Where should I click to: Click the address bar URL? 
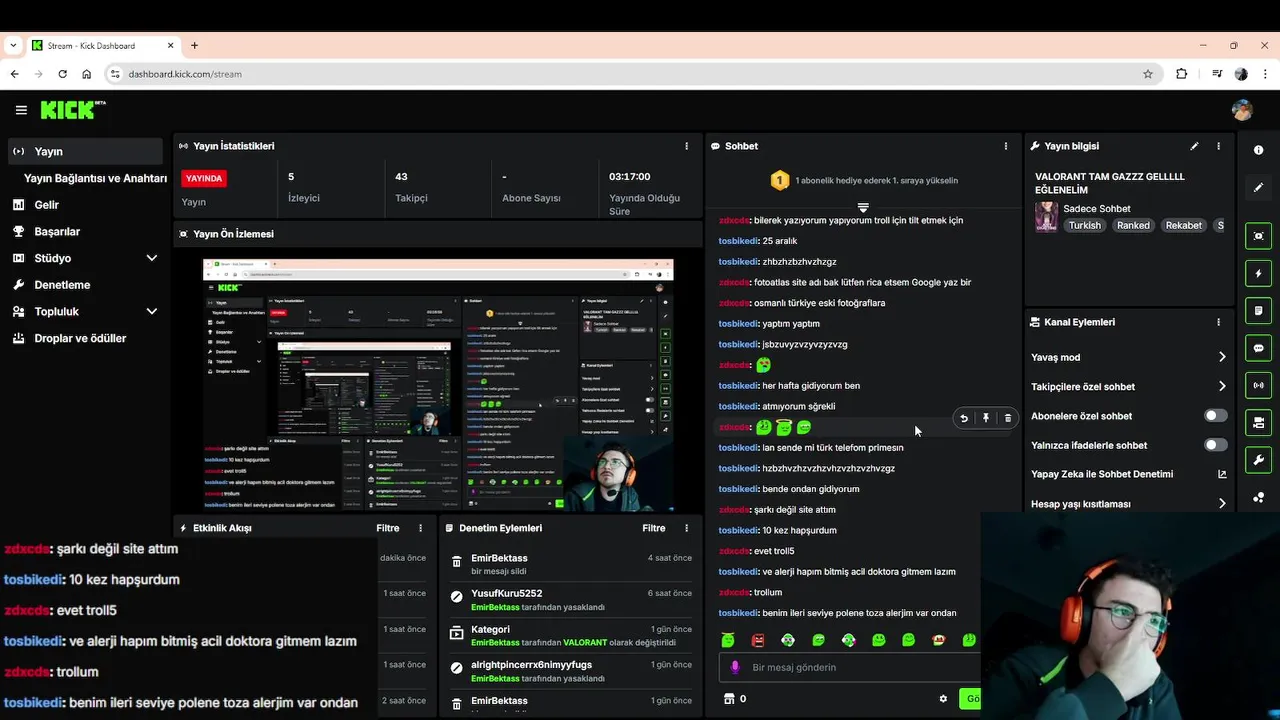[x=185, y=74]
